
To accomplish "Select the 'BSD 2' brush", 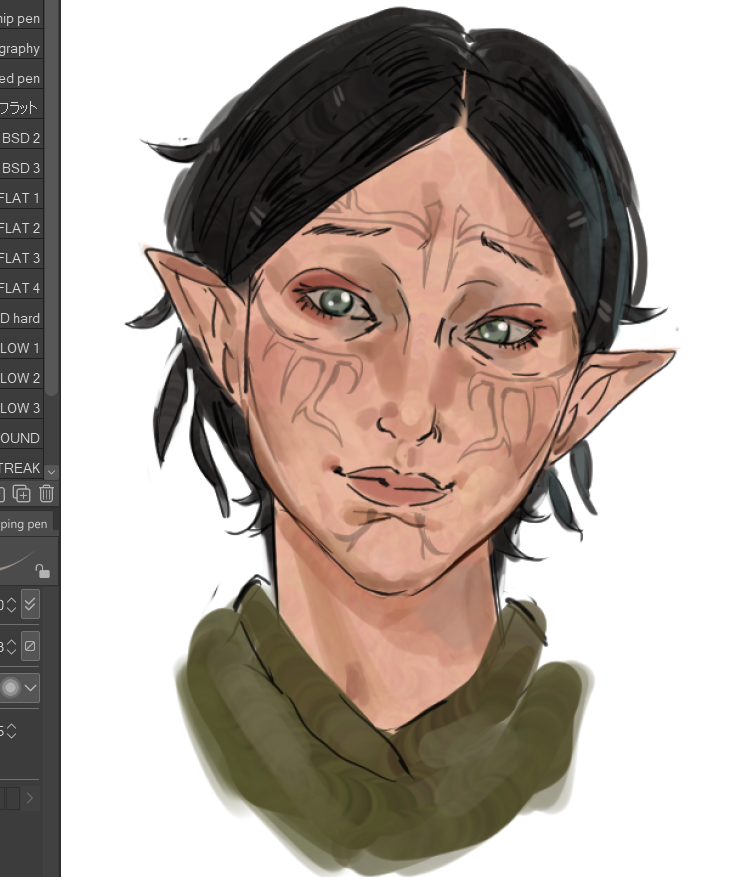I will coord(21,138).
